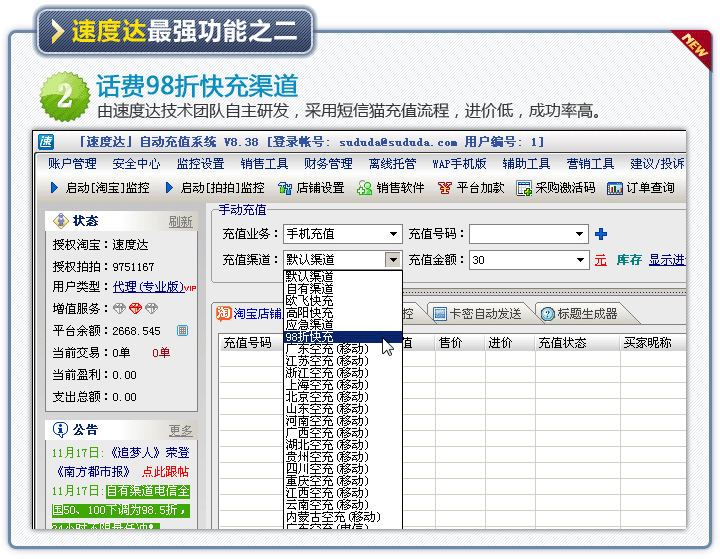720x559 pixels.
Task: Switch to the 卡密自动发送 tab
Action: point(478,314)
